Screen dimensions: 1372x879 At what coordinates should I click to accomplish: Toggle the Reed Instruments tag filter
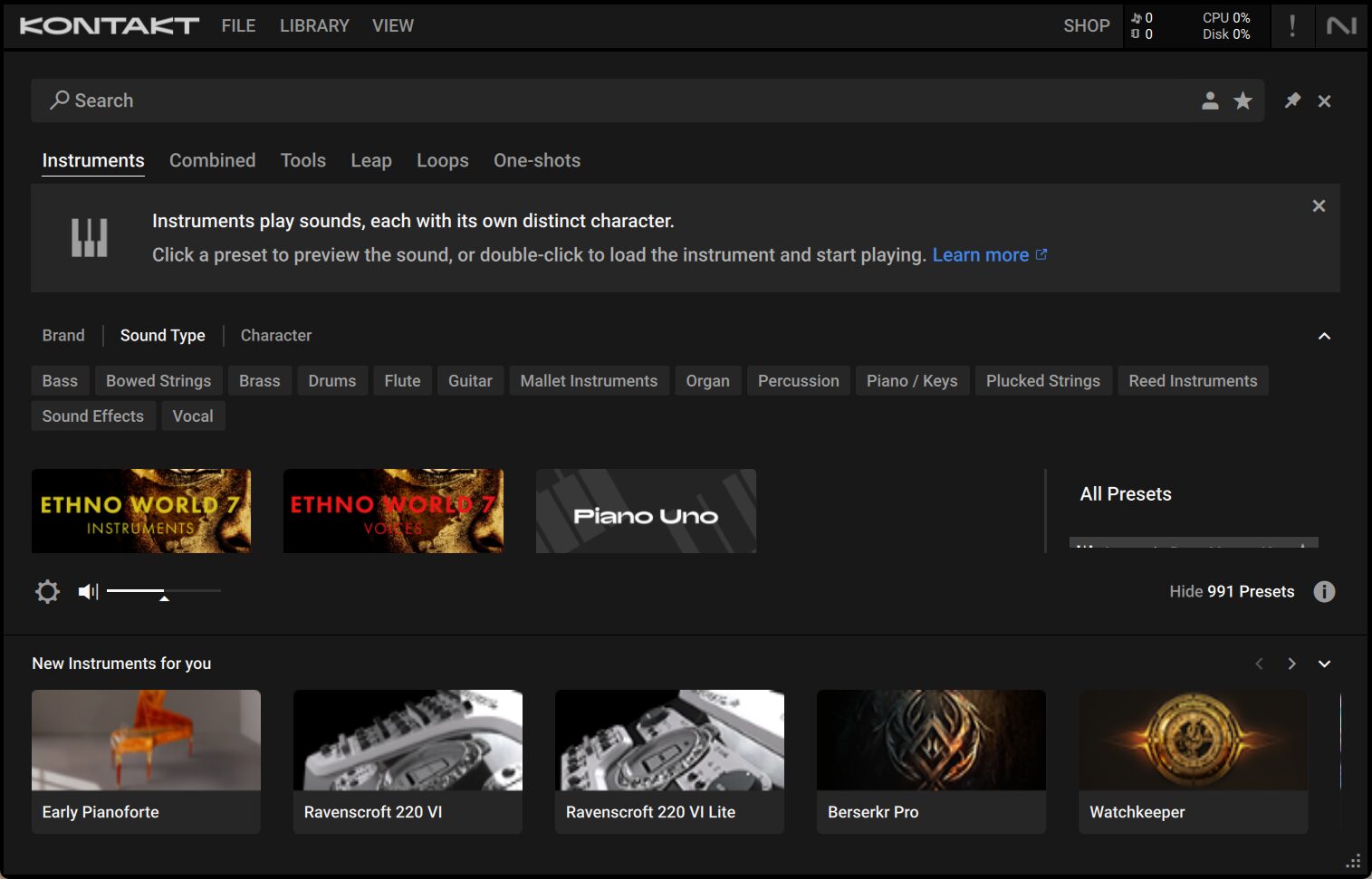click(1193, 381)
